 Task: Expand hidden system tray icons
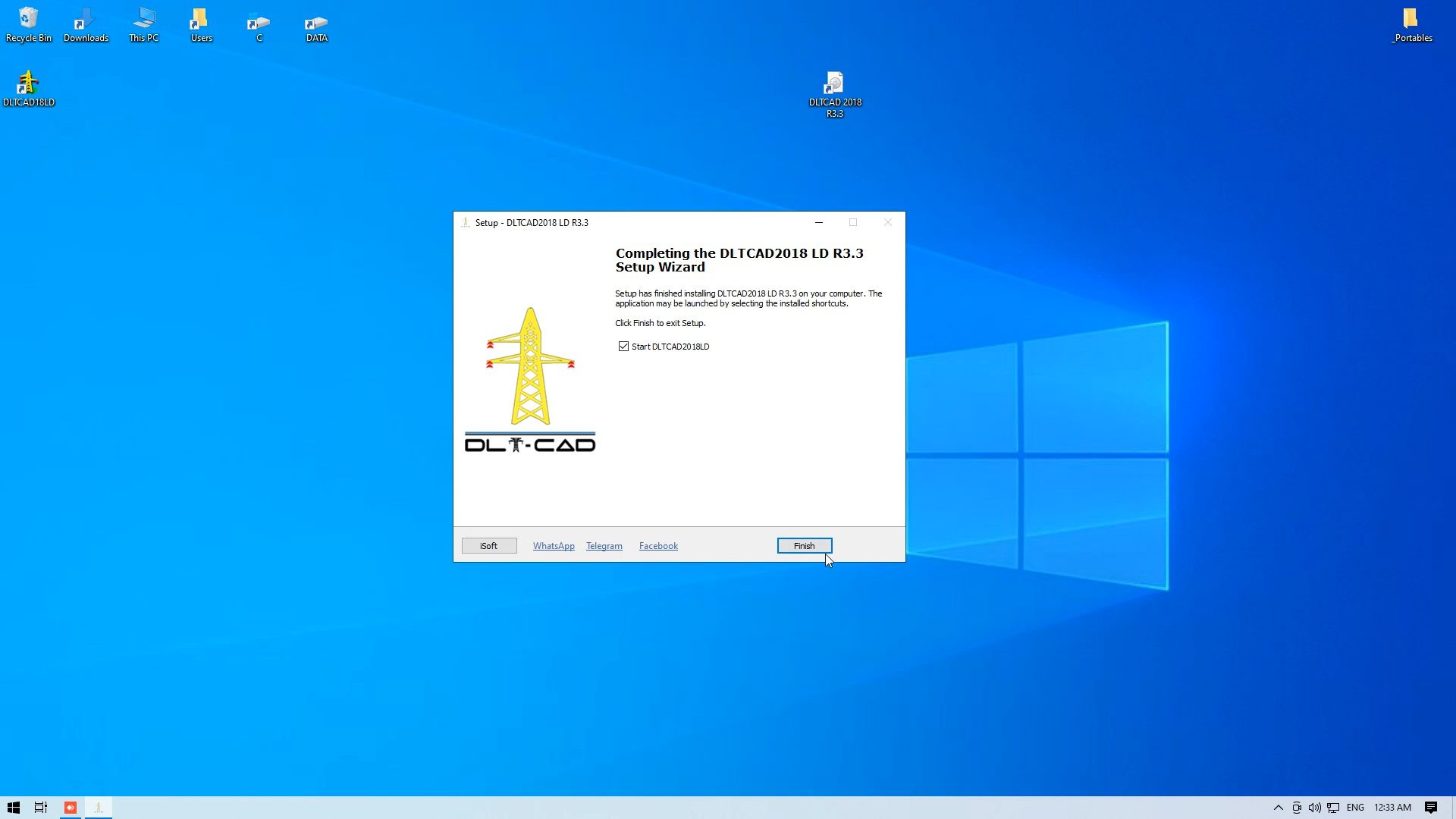(1278, 808)
